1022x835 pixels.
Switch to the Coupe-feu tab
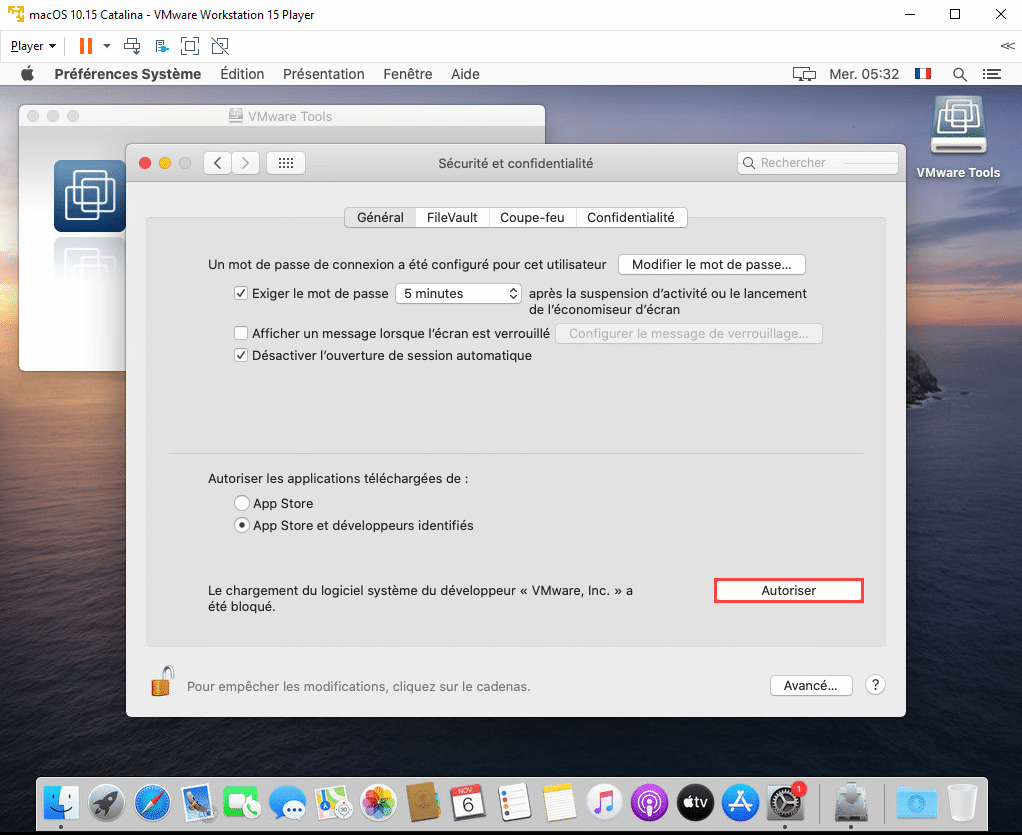pyautogui.click(x=532, y=217)
